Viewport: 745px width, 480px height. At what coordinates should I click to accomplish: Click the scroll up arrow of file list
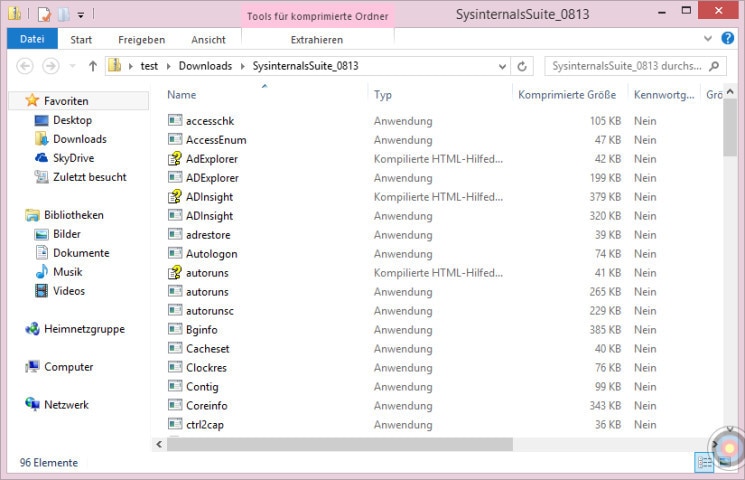click(x=730, y=91)
